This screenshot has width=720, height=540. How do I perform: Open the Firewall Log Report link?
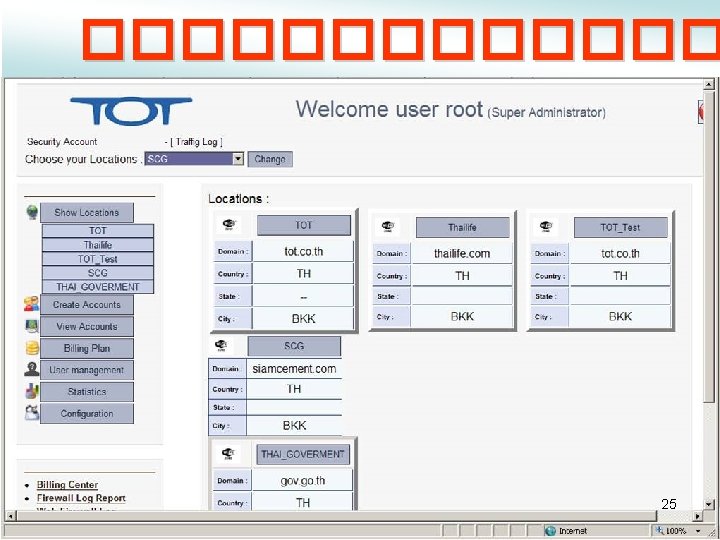(x=81, y=498)
